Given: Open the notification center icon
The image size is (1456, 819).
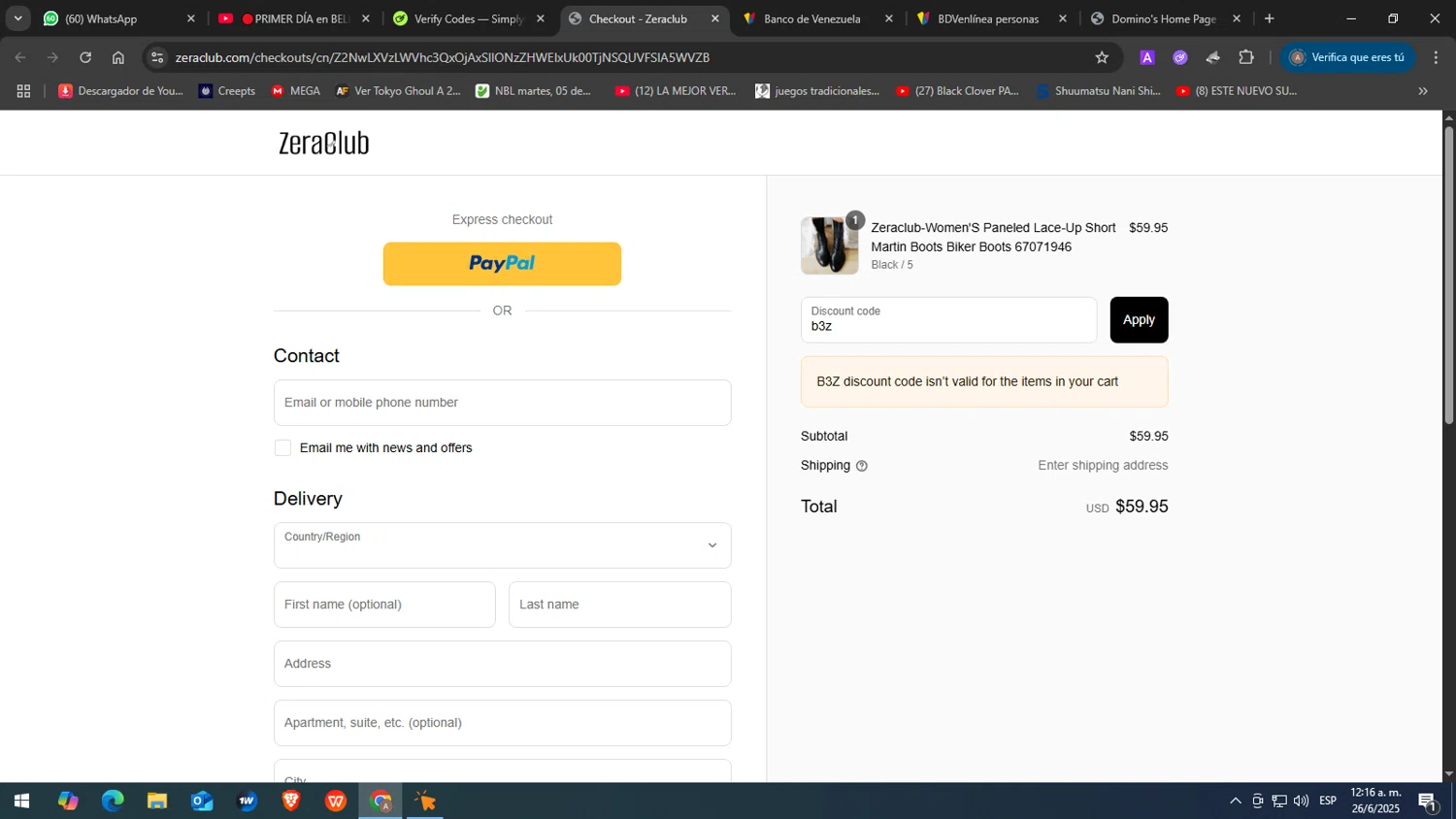Looking at the screenshot, I should pyautogui.click(x=1429, y=802).
